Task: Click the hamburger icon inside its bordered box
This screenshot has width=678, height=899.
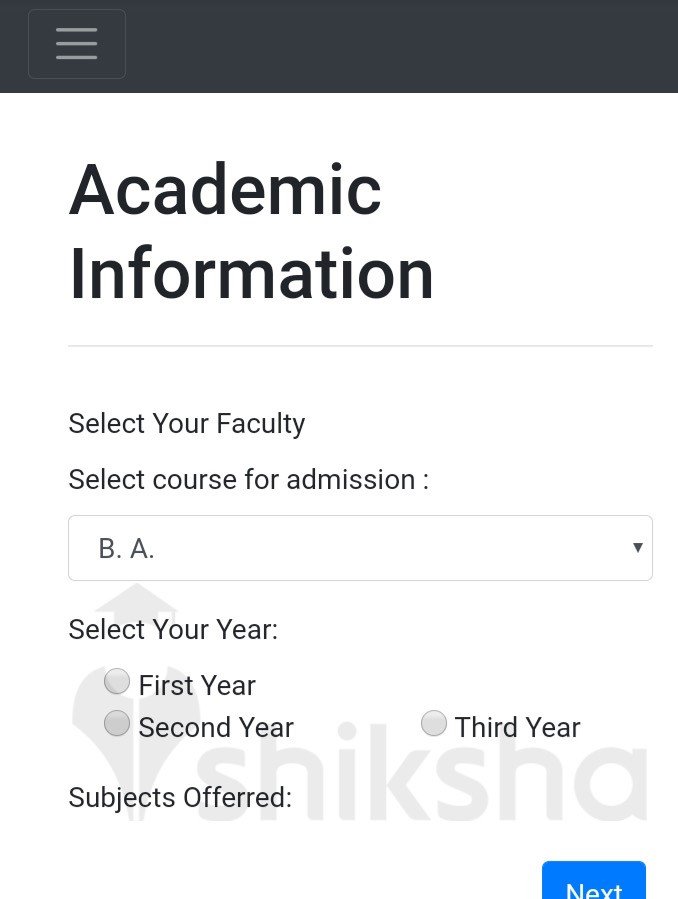Action: (x=77, y=44)
